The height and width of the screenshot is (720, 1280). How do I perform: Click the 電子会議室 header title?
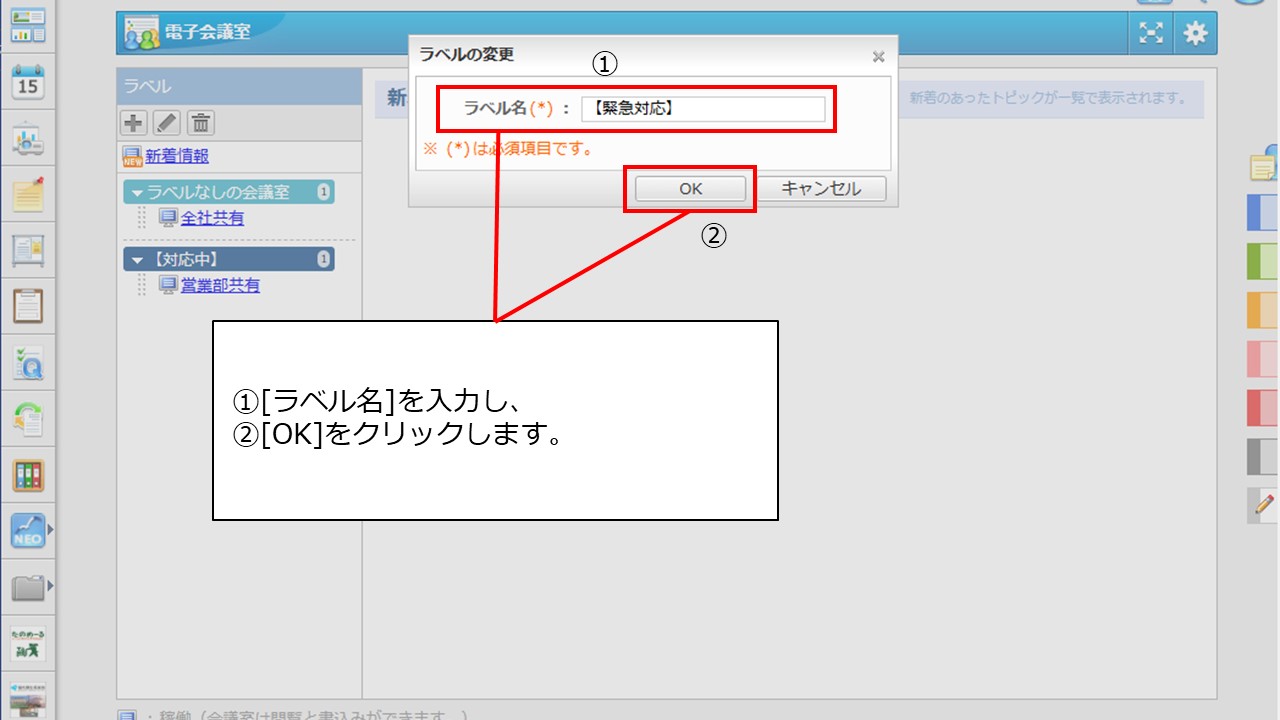[207, 32]
